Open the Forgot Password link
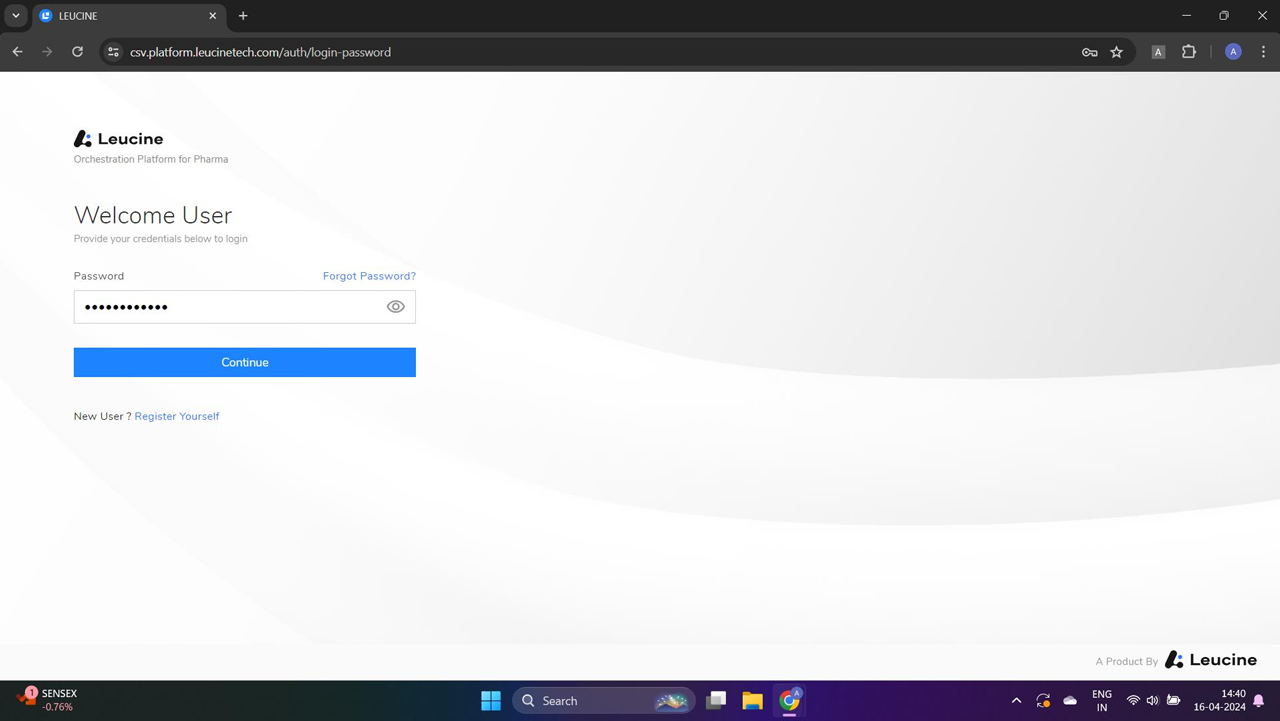Screen dimensions: 1280x721 pyautogui.click(x=369, y=276)
